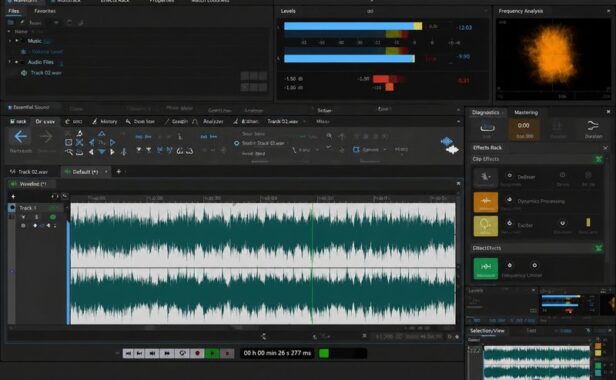The image size is (616, 380).
Task: Click the blue meter icon under Diagnostics
Action: [487, 127]
